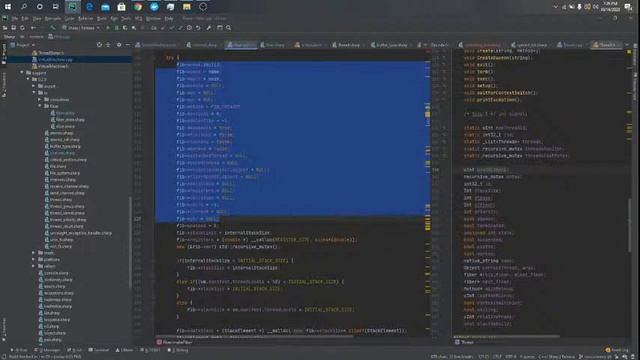Image resolution: width=640 pixels, height=360 pixels.
Task: Switch to the active fiber.cpp editor tab
Action: 240,45
